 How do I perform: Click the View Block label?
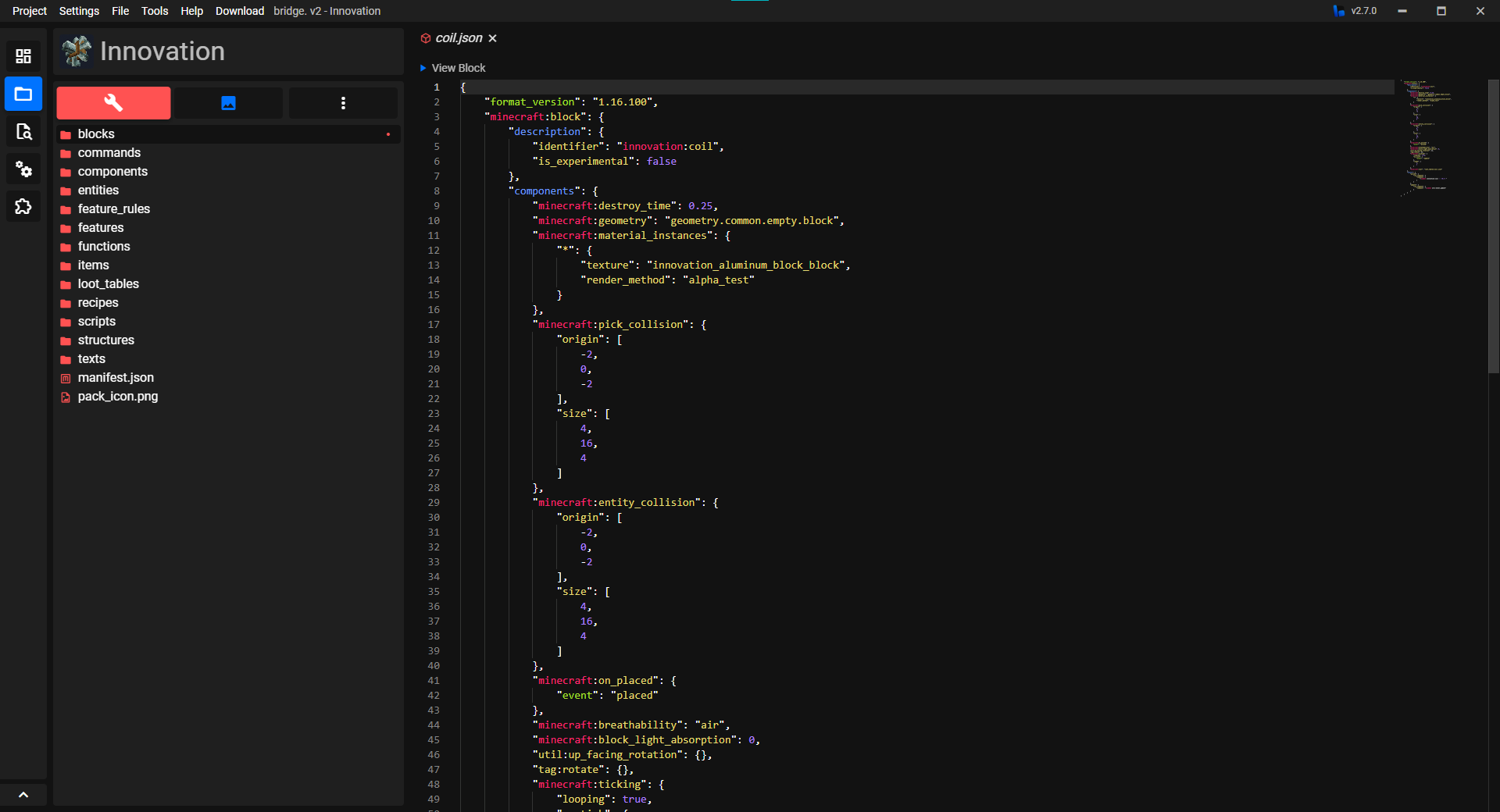[x=459, y=68]
